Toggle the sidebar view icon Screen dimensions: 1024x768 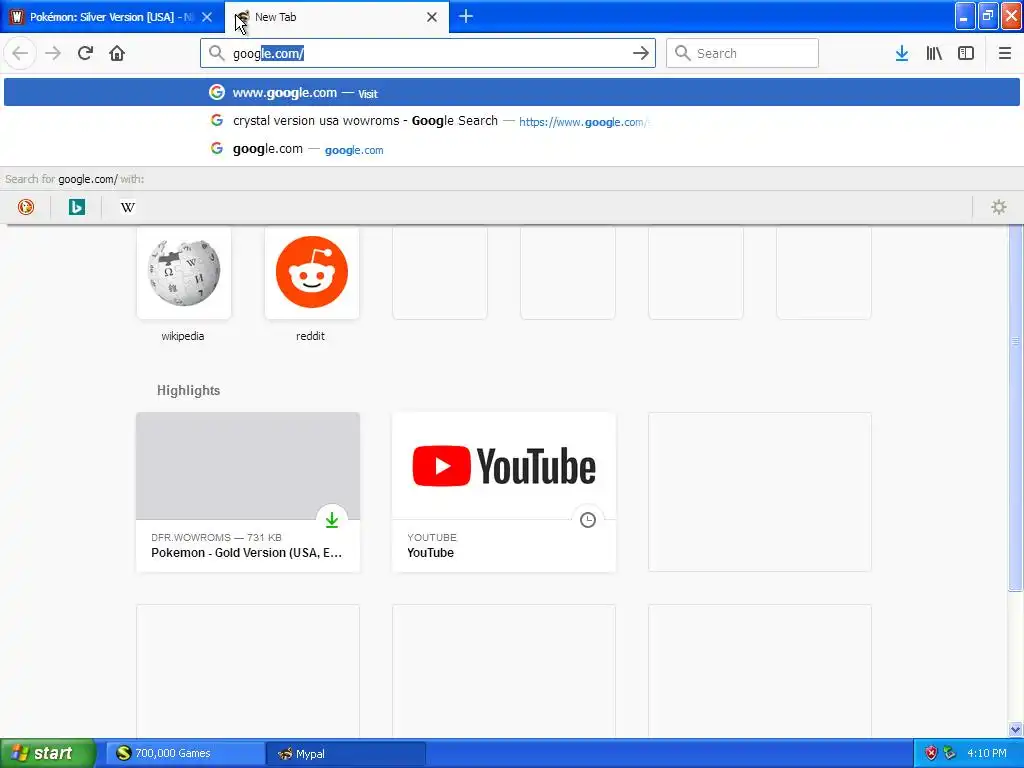click(966, 53)
